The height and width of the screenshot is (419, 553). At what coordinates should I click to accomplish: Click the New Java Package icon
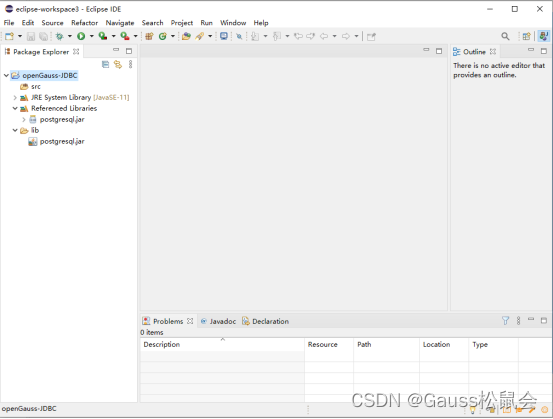[x=150, y=36]
